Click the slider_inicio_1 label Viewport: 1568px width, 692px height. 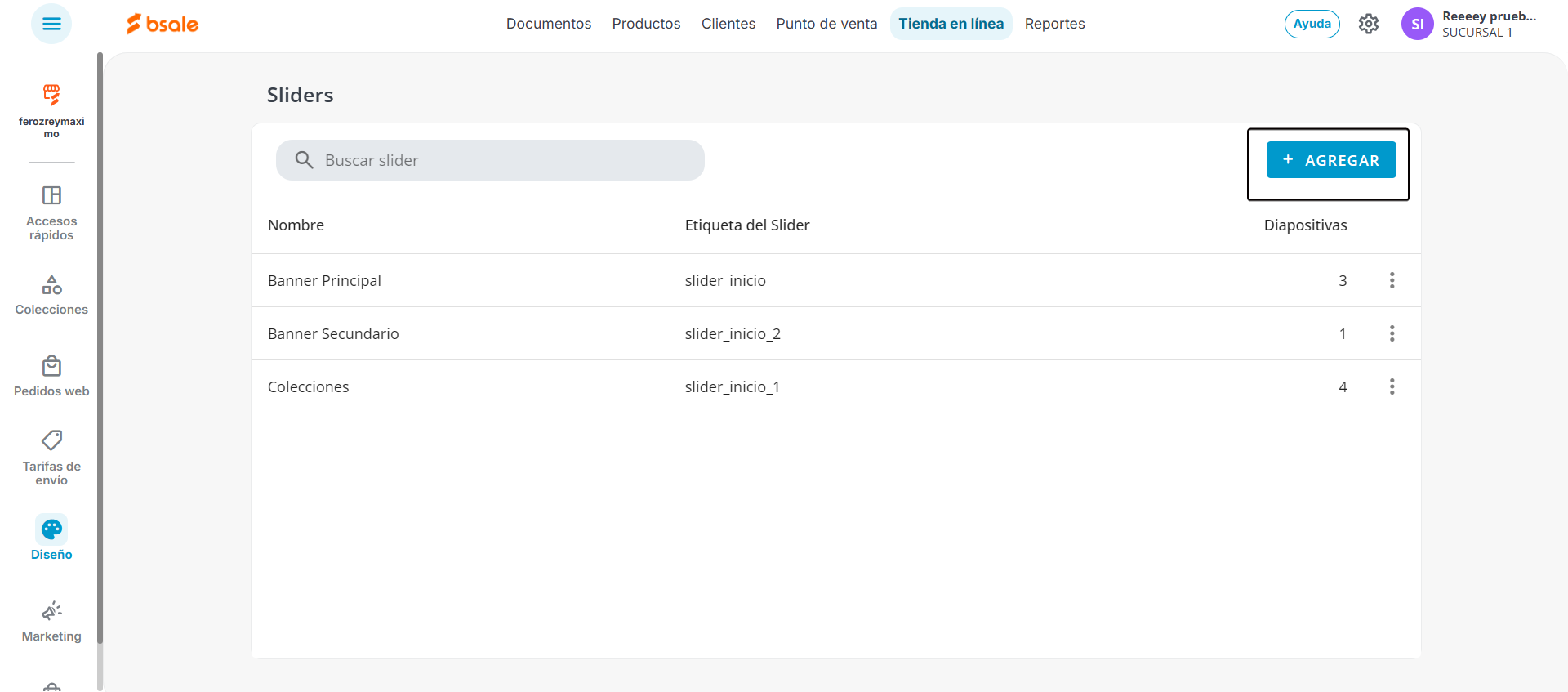coord(733,386)
